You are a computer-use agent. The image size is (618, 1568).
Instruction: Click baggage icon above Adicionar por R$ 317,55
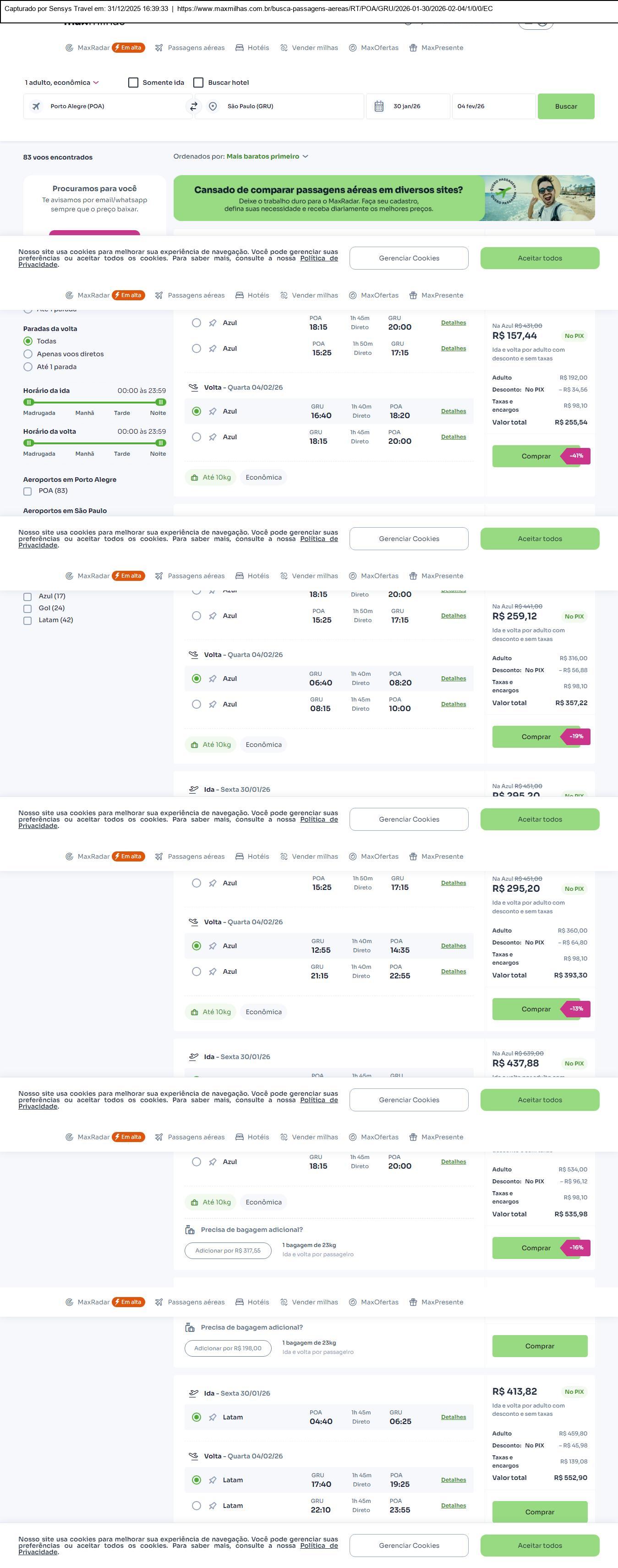point(190,1230)
